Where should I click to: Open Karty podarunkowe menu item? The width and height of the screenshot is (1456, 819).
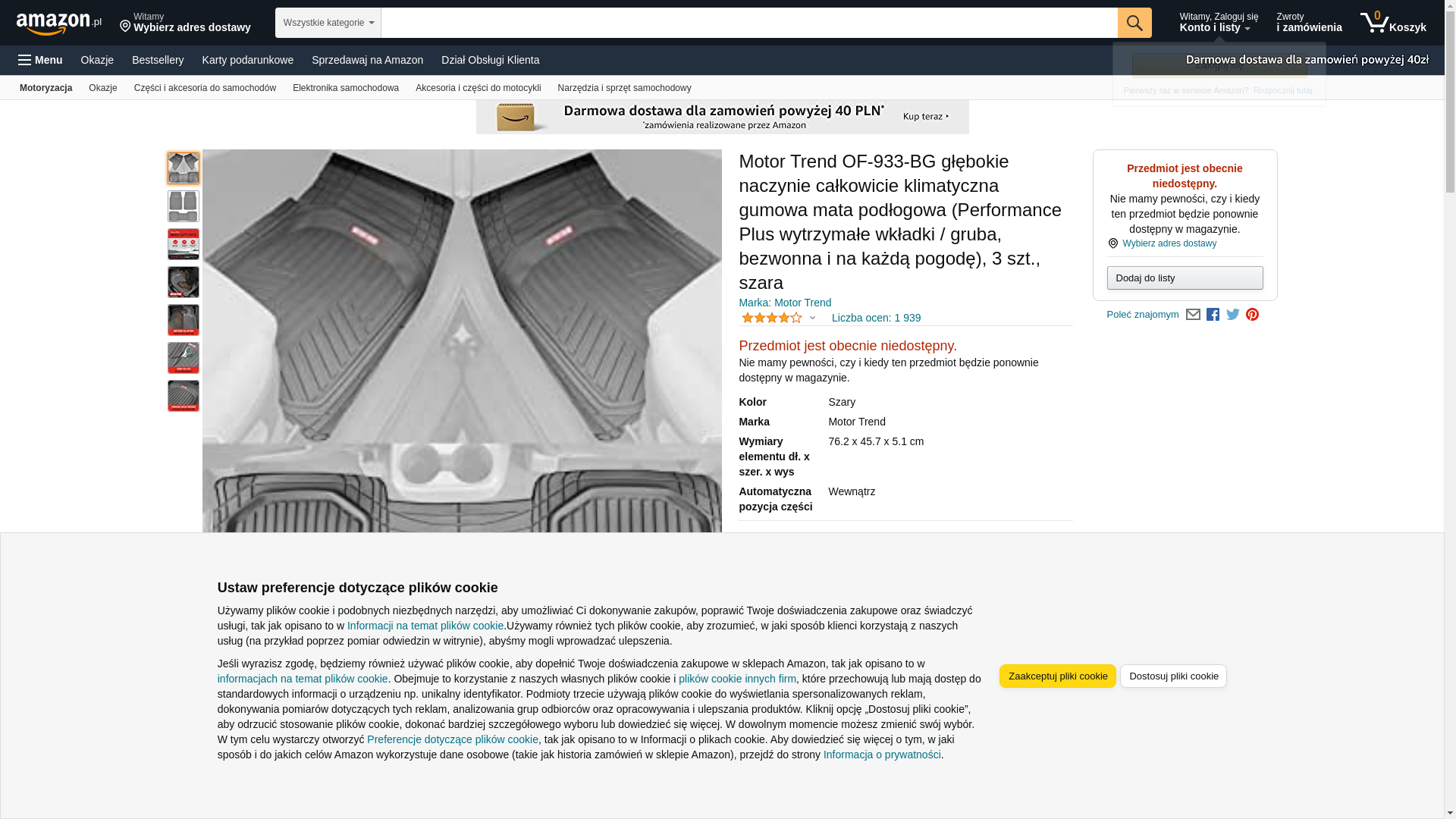point(247,60)
